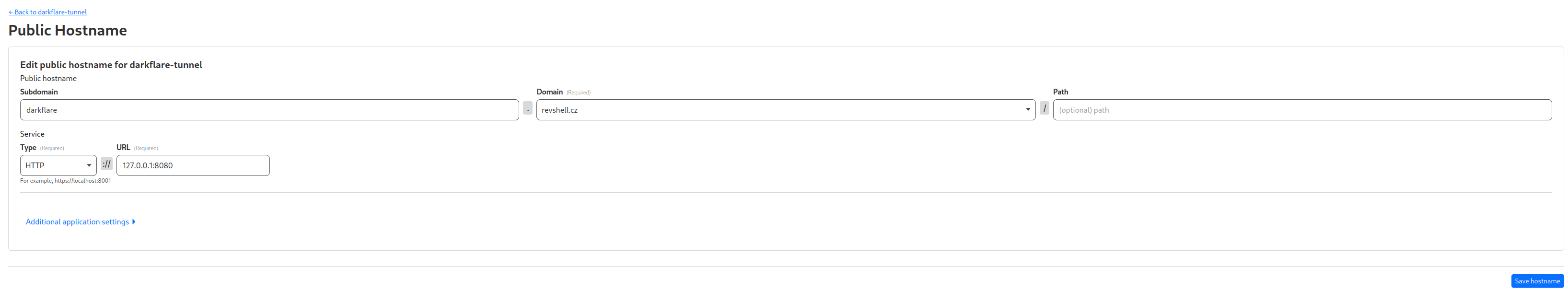Viewport: 1568px width, 292px height.
Task: Click the Edit public hostname for darkflare-tunnel title
Action: tap(111, 64)
